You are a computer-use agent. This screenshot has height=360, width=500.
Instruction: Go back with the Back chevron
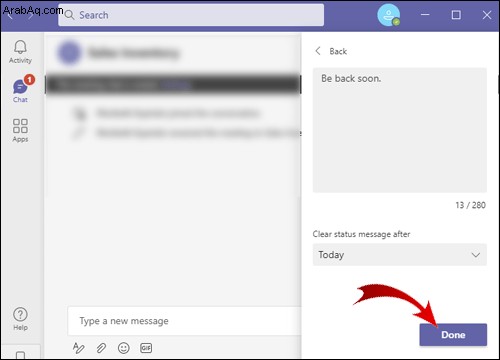pos(318,51)
